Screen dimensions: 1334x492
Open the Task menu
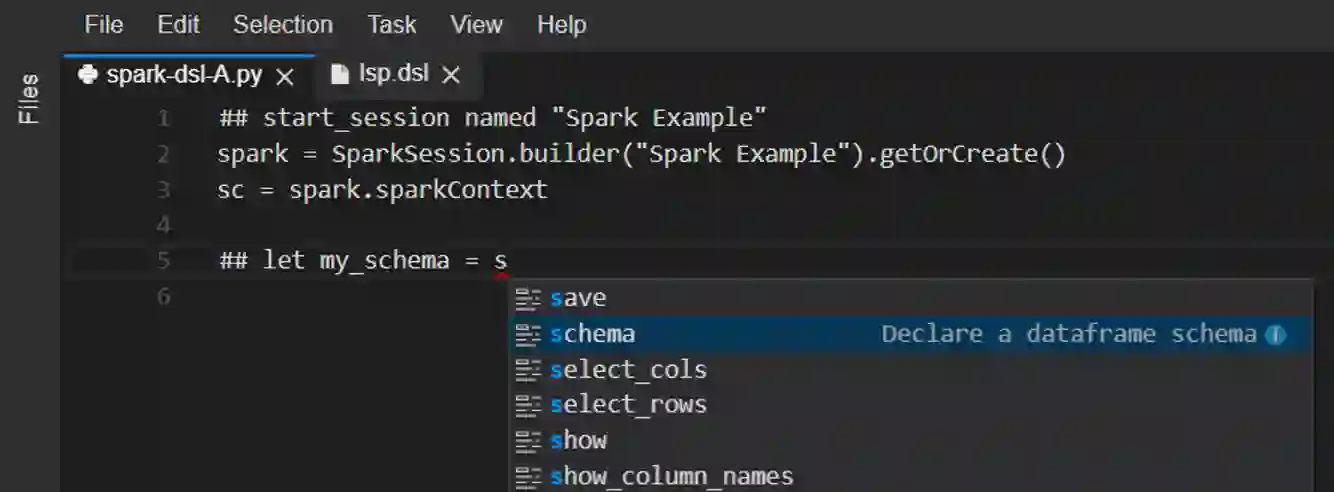tap(392, 25)
